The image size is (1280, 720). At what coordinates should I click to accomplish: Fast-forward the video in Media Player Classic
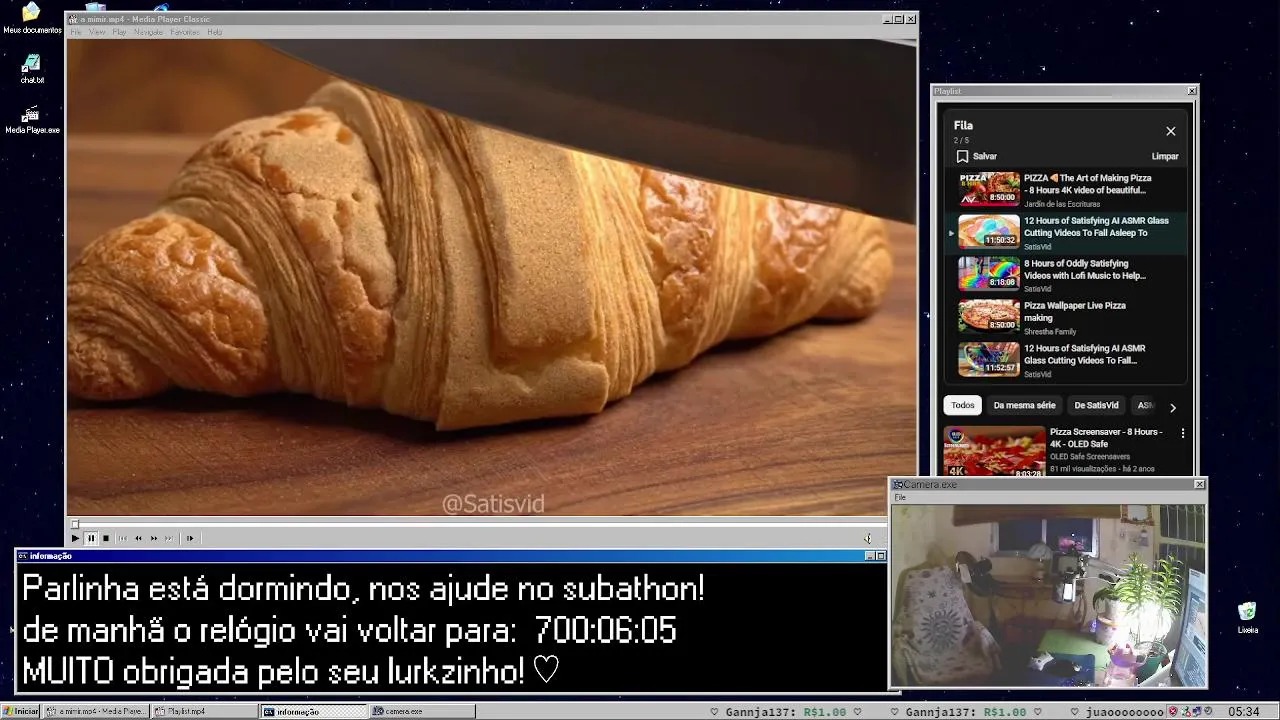(x=154, y=538)
